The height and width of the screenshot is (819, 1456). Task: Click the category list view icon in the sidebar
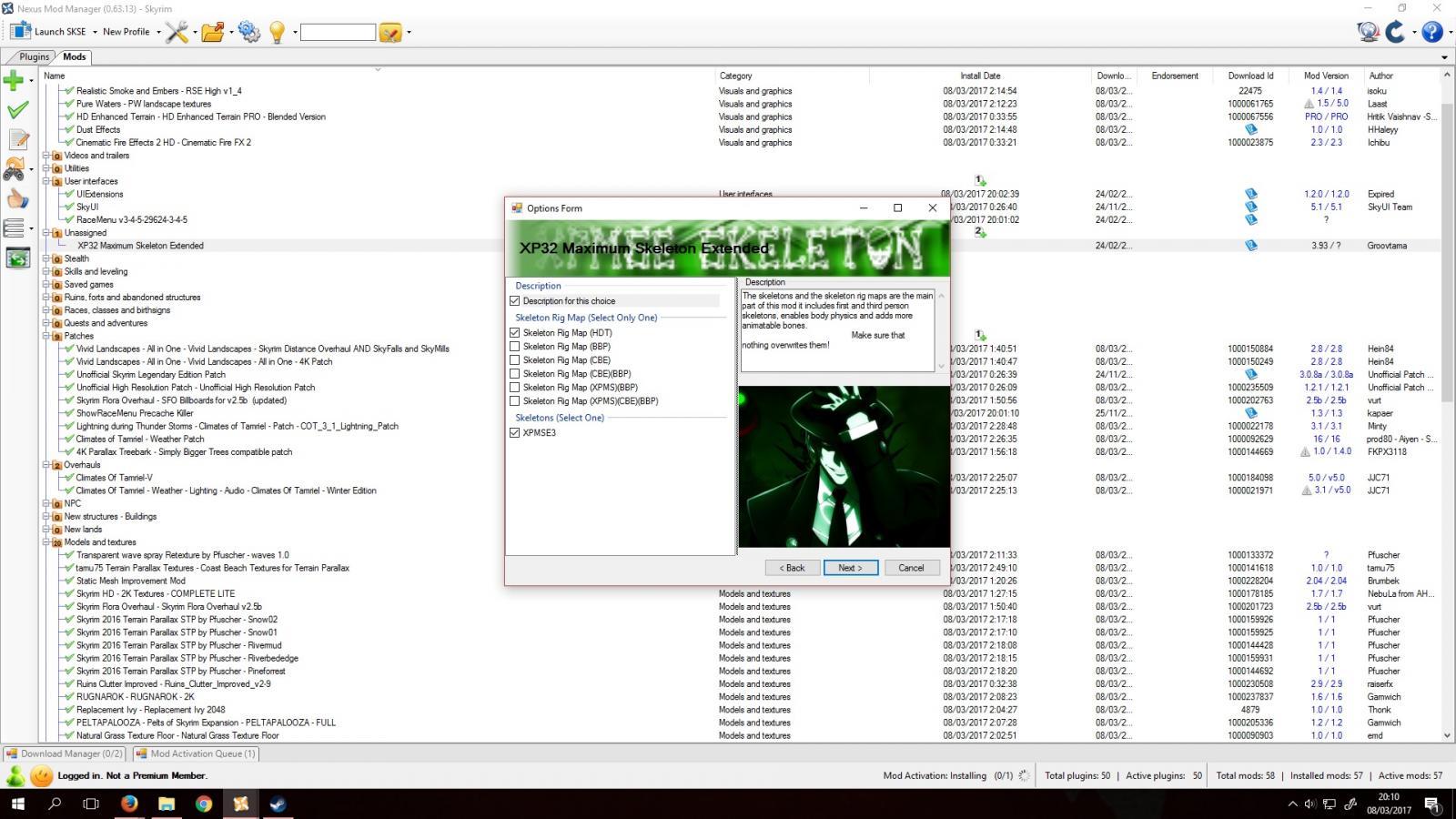[14, 227]
